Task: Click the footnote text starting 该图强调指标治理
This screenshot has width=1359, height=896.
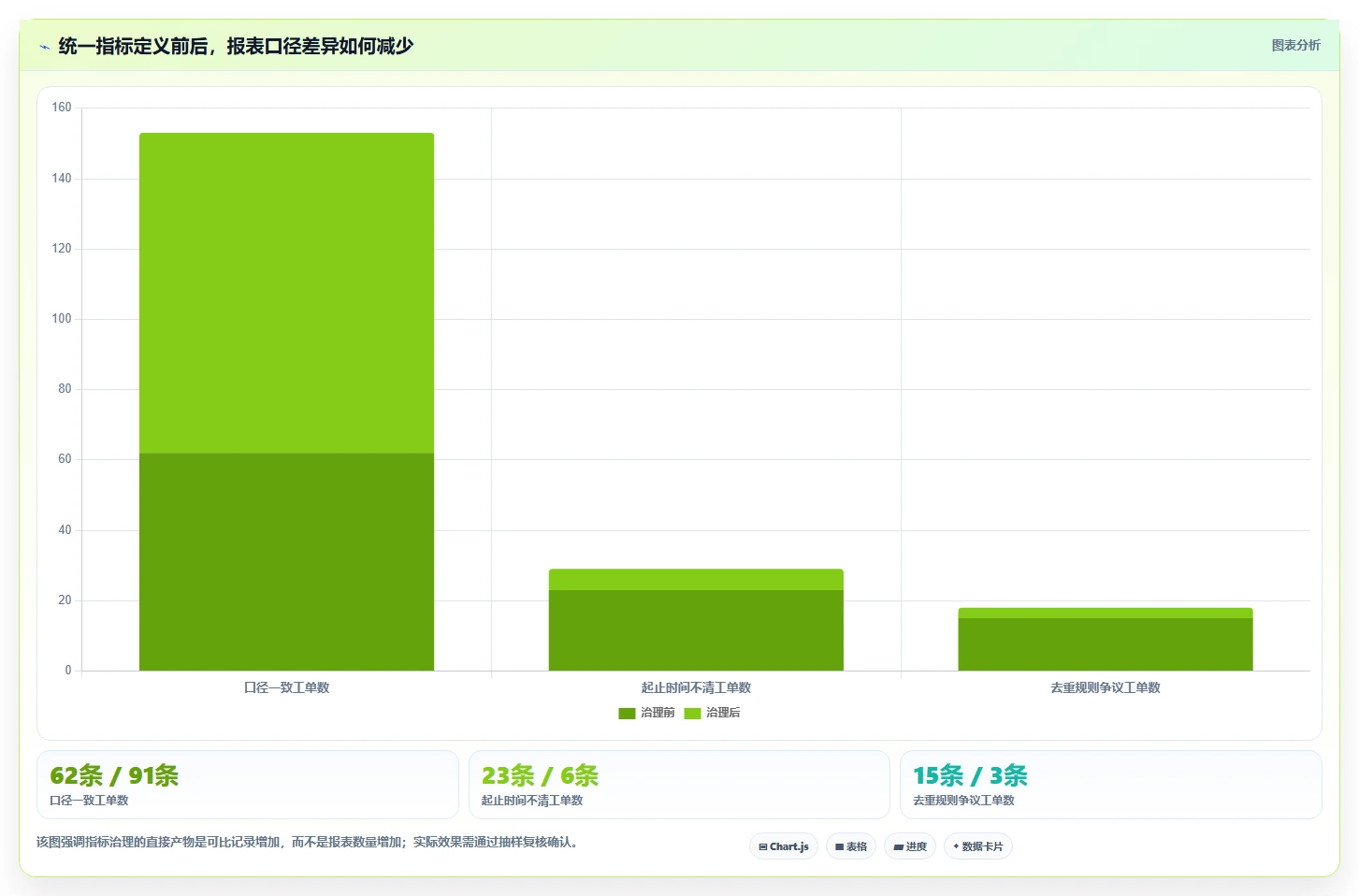Action: tap(310, 842)
